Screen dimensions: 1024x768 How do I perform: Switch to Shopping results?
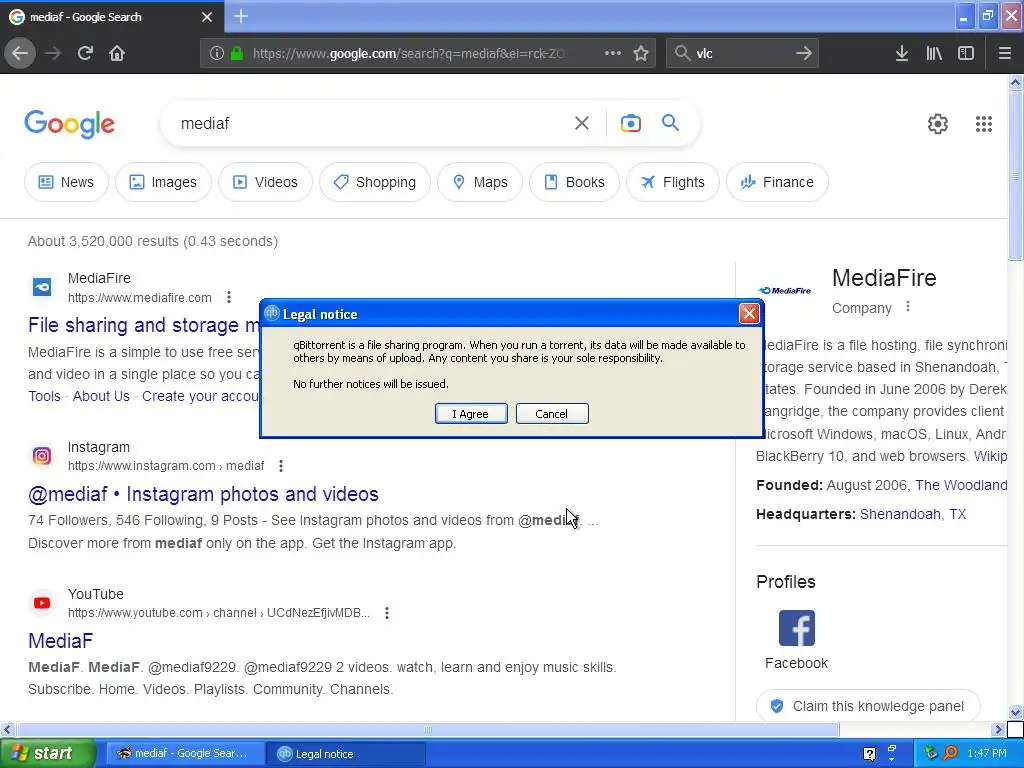point(375,182)
